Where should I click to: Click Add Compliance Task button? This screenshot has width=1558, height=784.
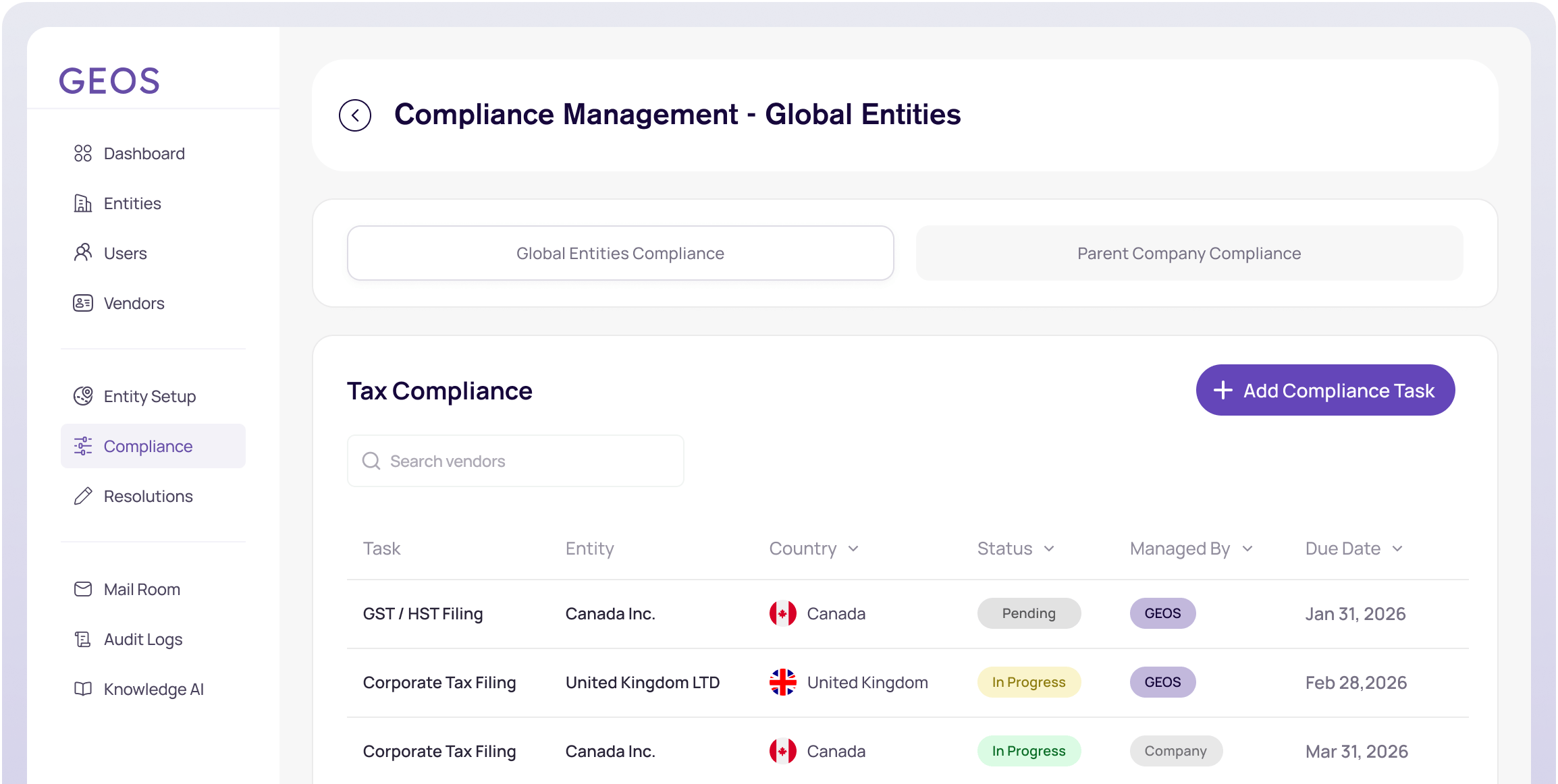[x=1324, y=391]
